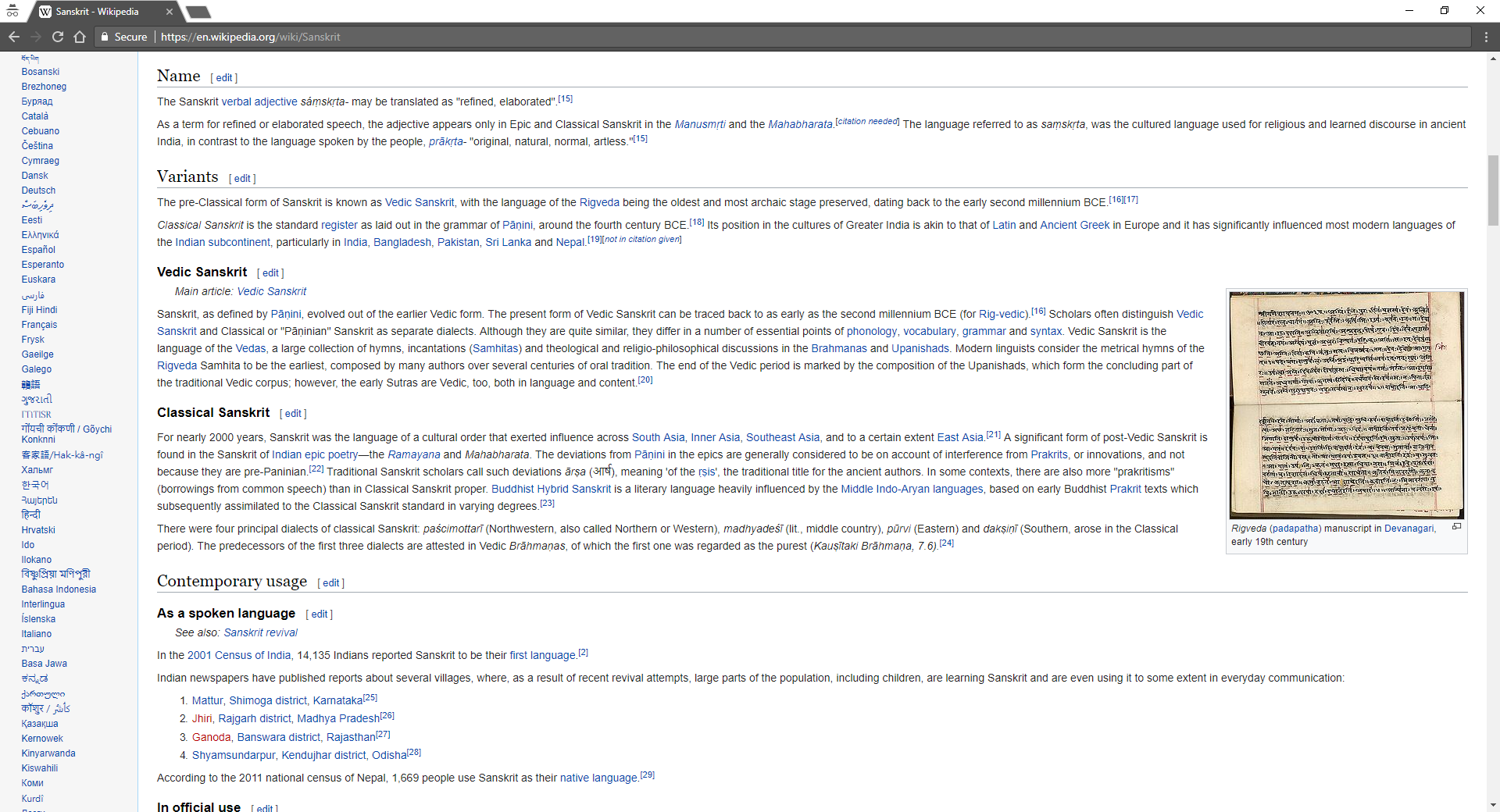Click the Secure padlock icon
This screenshot has width=1500, height=812.
[105, 37]
